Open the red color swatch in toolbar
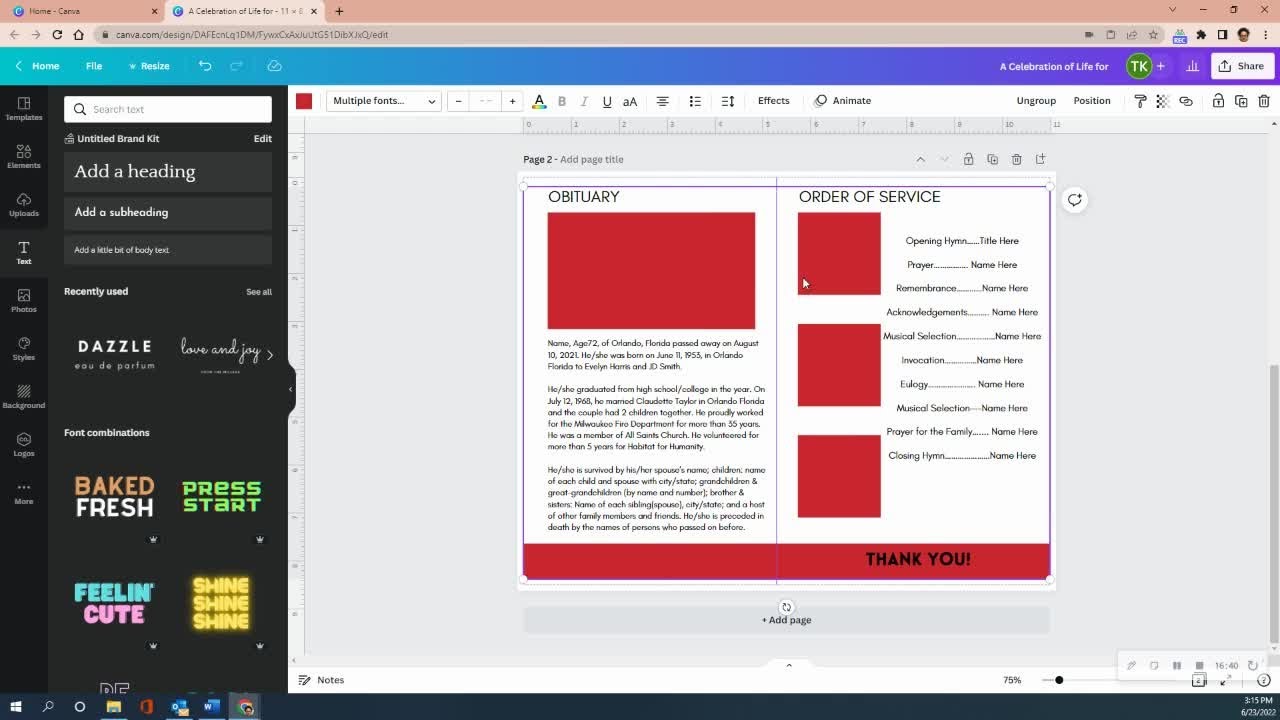The height and width of the screenshot is (720, 1280). [x=304, y=101]
